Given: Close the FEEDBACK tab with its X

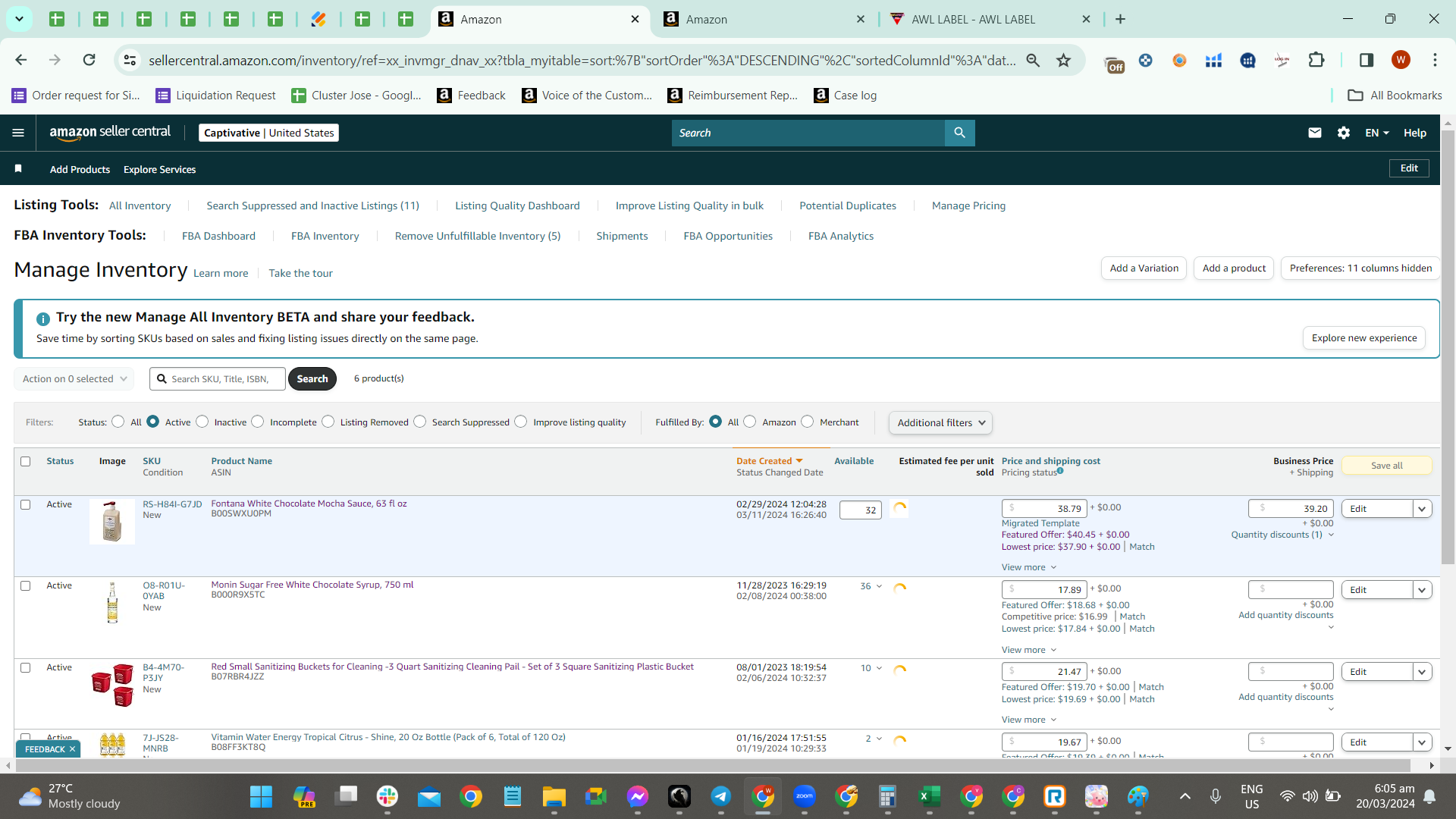Looking at the screenshot, I should (x=72, y=749).
